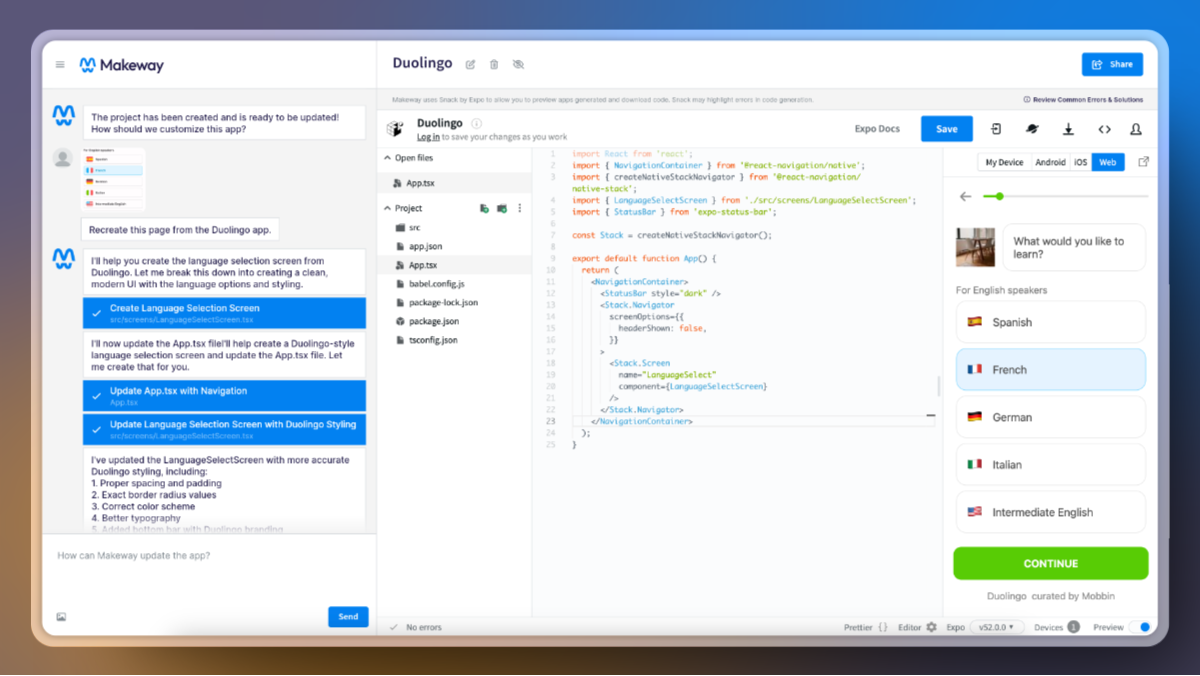Click code editor vertical scrollbar
The image size is (1200, 676).
pos(938,386)
